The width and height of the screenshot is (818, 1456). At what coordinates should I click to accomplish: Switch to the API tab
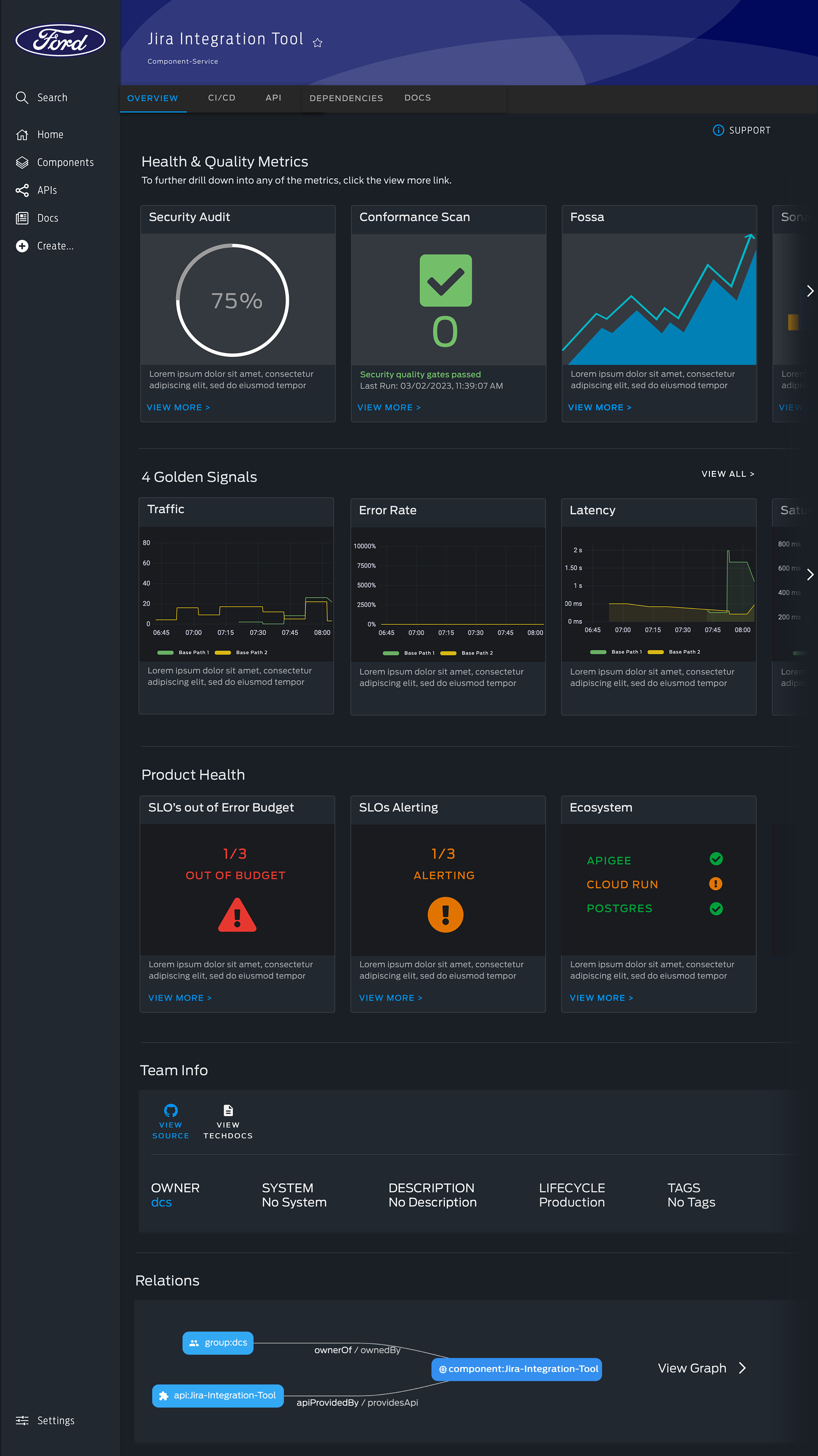[274, 98]
